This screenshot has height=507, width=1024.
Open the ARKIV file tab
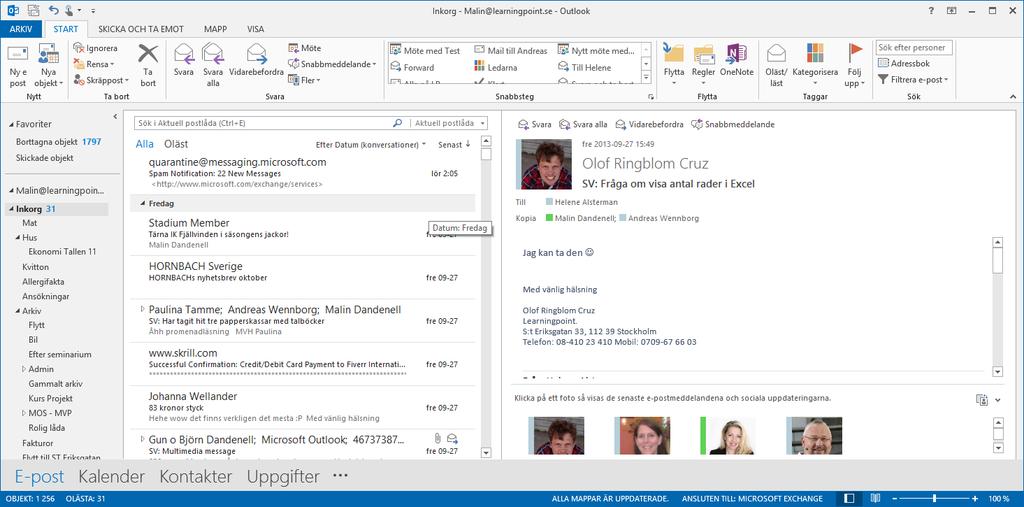point(21,29)
